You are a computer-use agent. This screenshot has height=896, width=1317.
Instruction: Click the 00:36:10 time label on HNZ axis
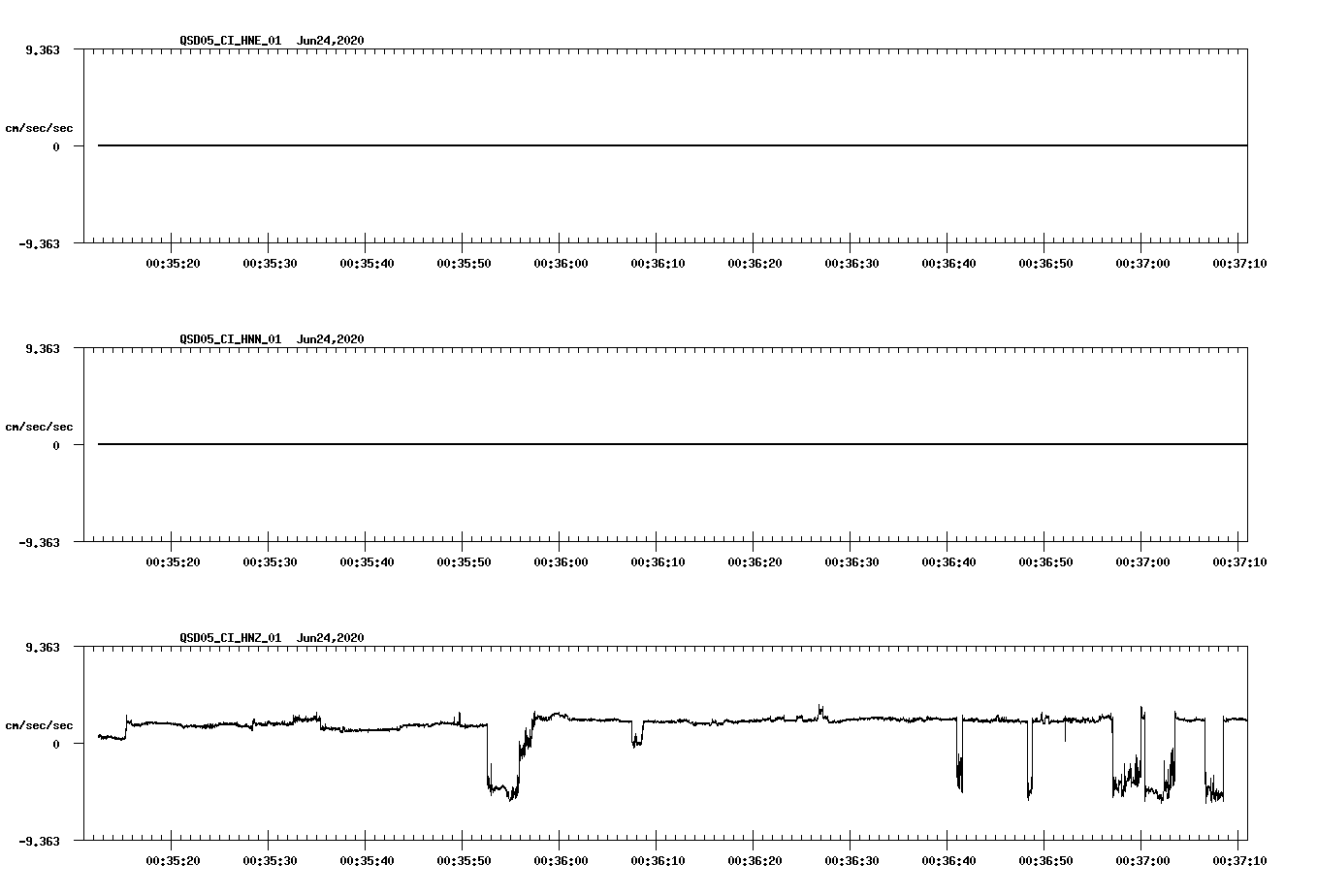click(658, 860)
